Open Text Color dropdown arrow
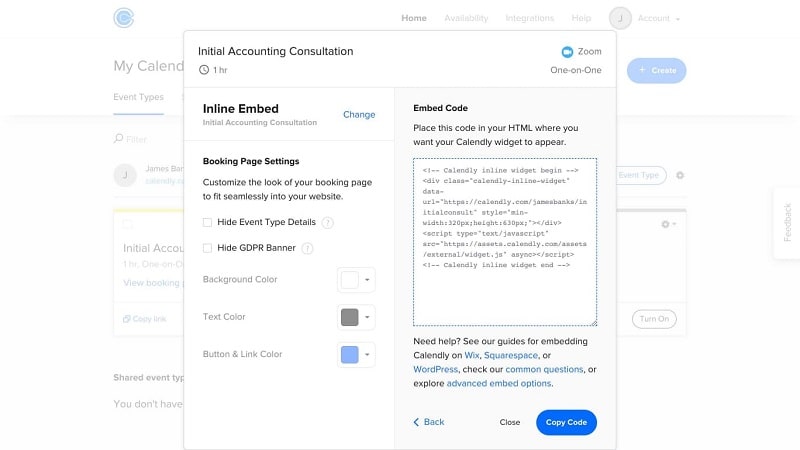This screenshot has width=800, height=450. 367,317
